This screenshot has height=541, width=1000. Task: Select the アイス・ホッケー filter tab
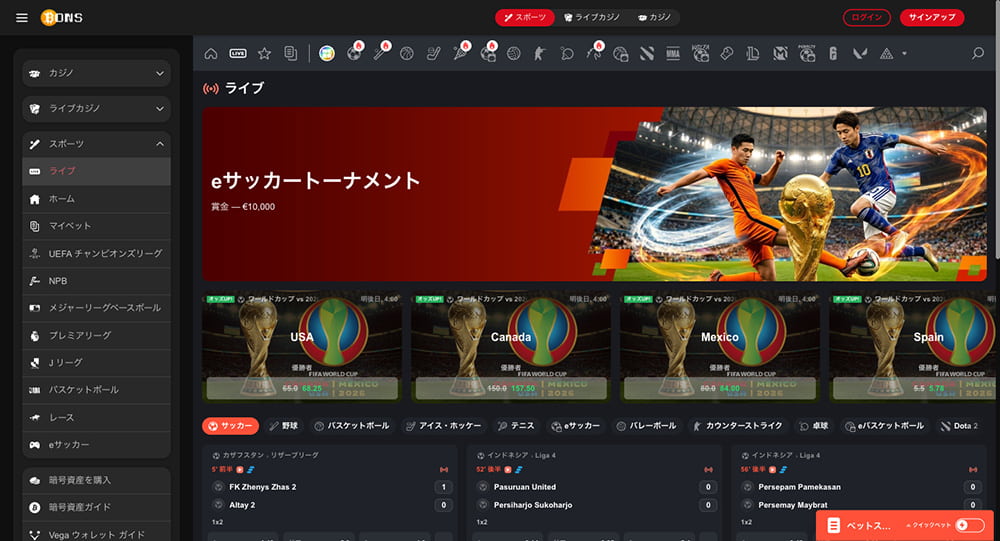tap(444, 426)
